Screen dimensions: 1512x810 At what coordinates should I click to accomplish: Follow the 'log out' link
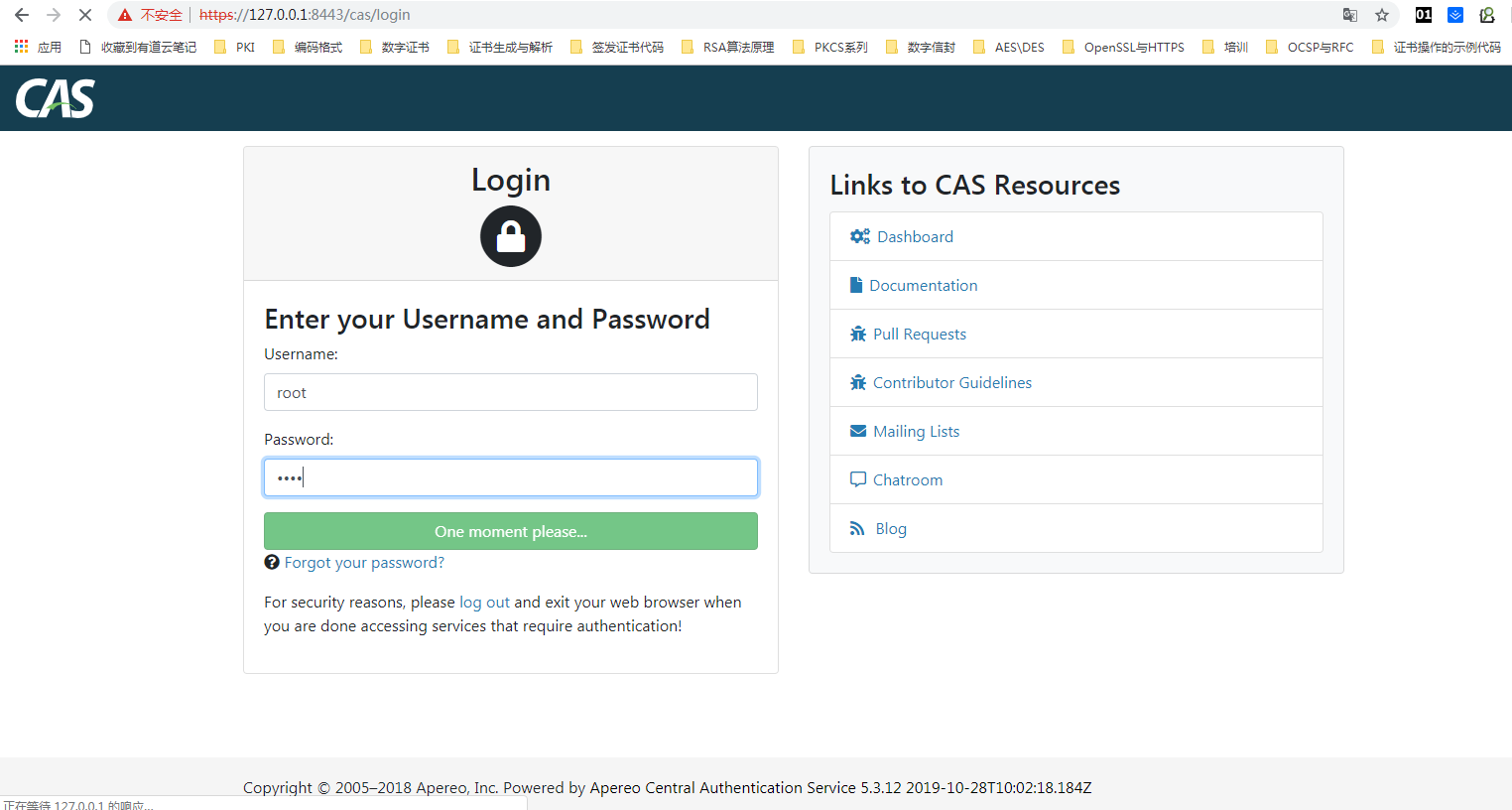484,603
